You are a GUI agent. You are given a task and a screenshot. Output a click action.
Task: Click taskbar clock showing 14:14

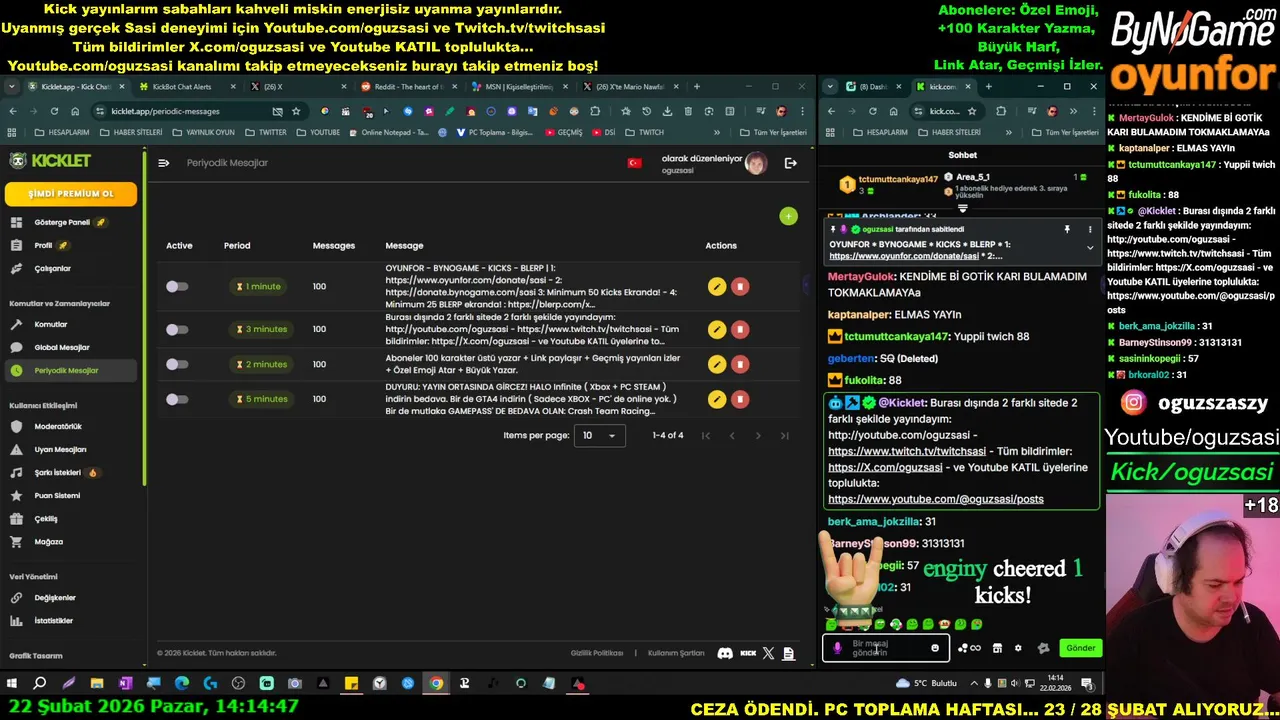pos(1056,684)
